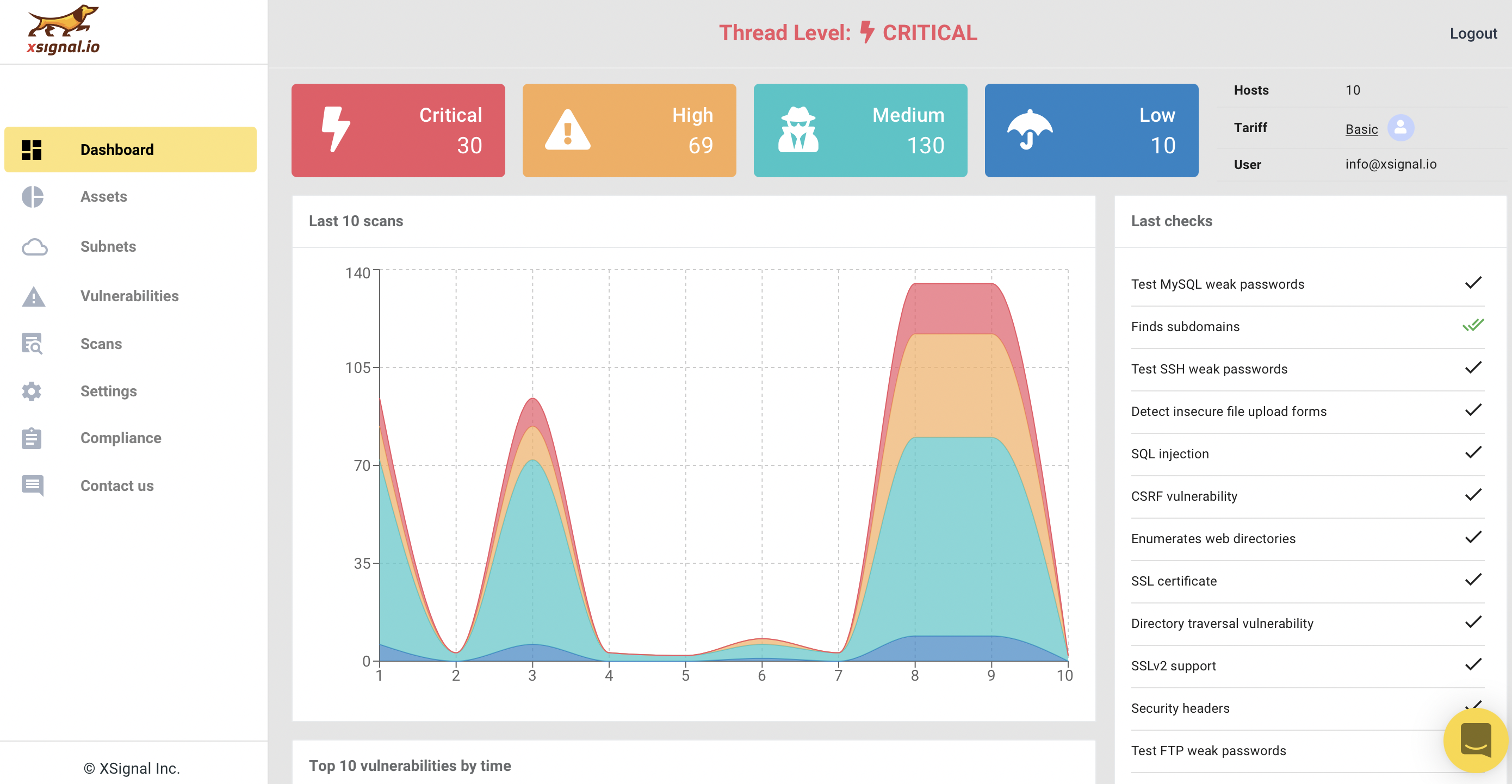Open the High 69 card
1512x784 pixels.
click(629, 130)
